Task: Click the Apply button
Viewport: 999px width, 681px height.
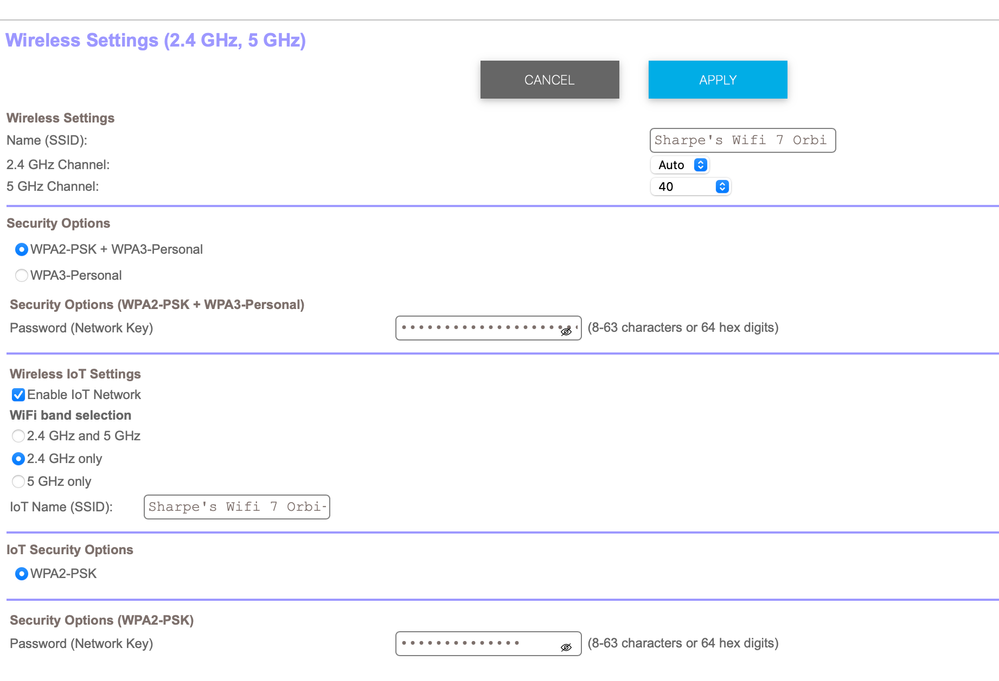Action: tap(717, 79)
